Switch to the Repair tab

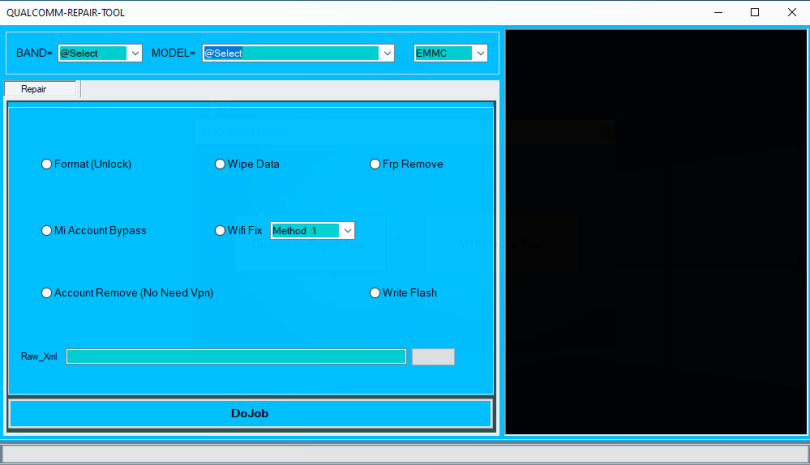[x=40, y=89]
